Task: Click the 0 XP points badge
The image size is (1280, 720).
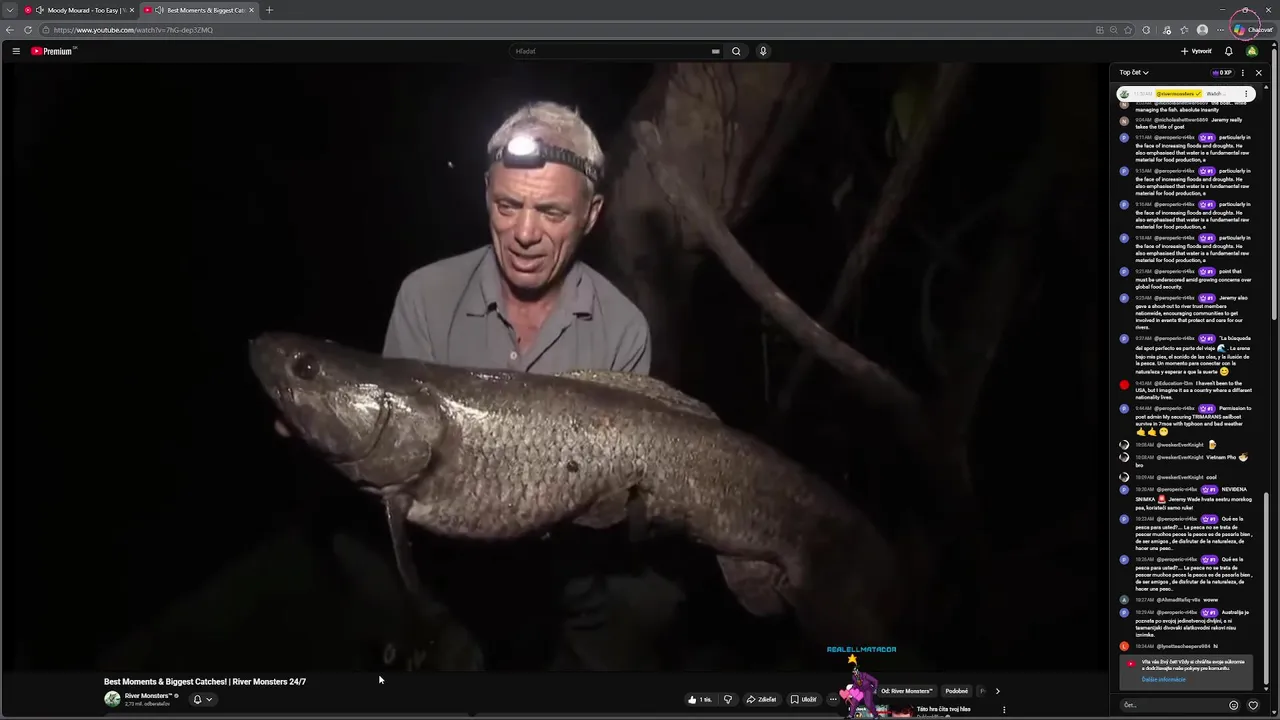Action: point(1222,72)
